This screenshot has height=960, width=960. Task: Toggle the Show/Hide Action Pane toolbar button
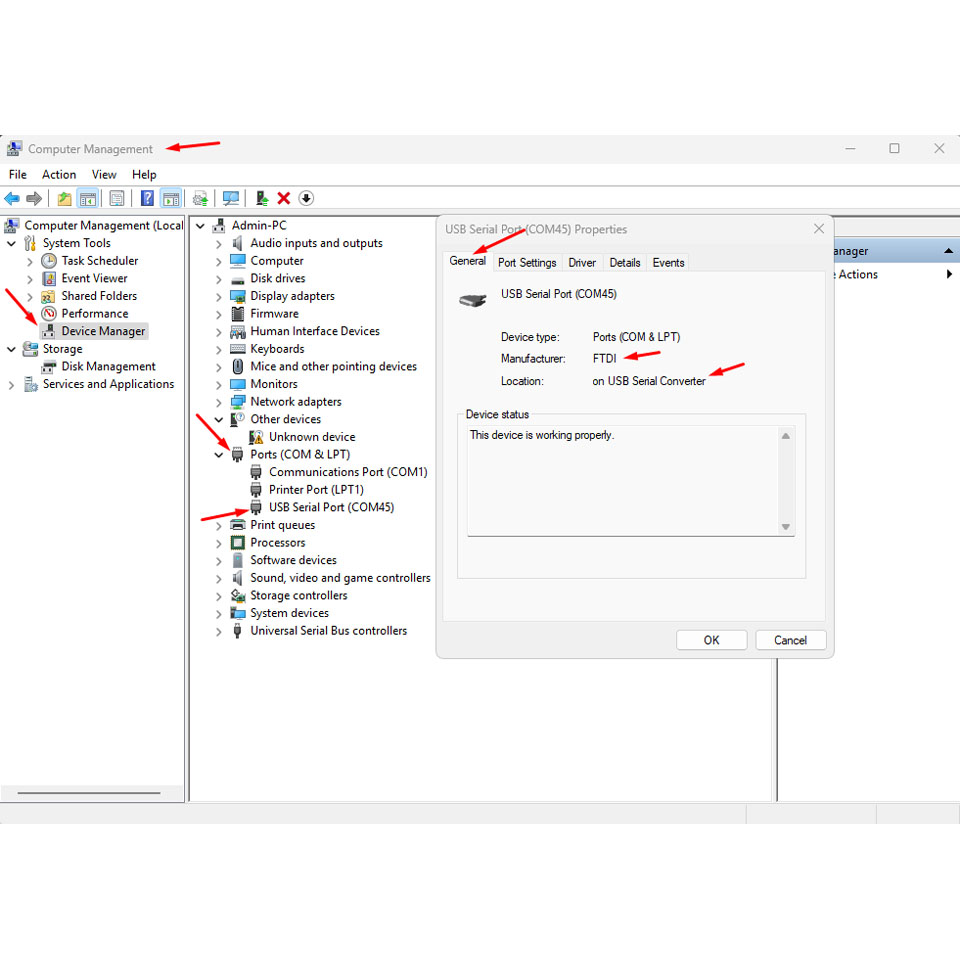click(x=171, y=198)
